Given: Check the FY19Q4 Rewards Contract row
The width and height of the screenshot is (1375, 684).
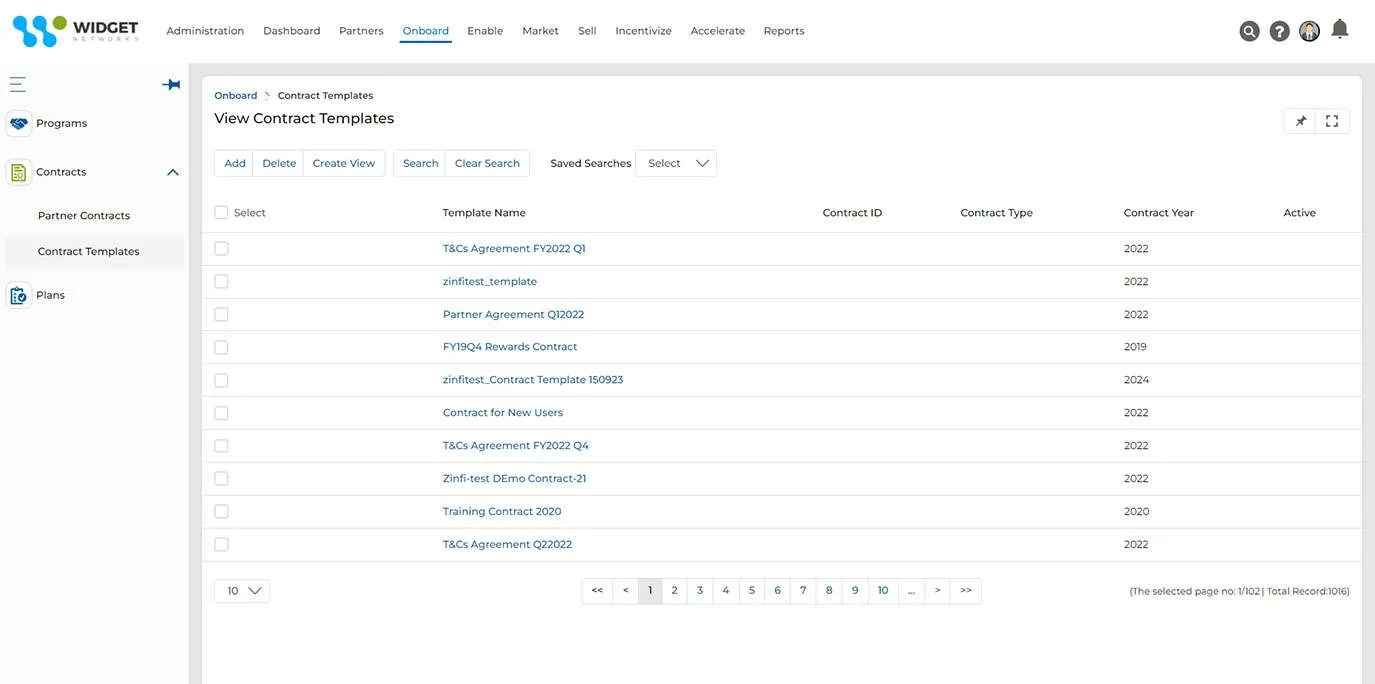Looking at the screenshot, I should 221,347.
